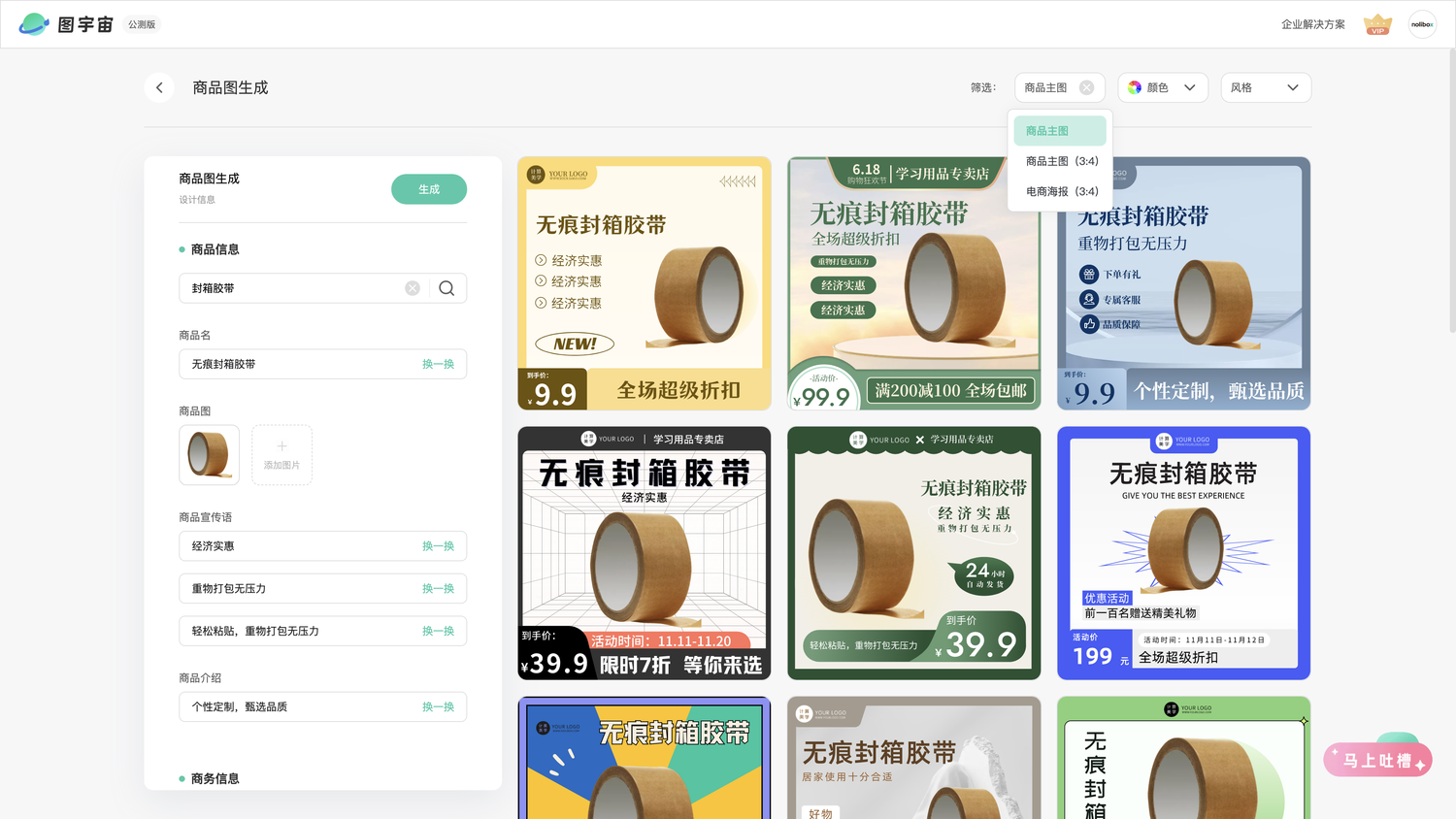This screenshot has height=819, width=1456.
Task: Click the 公测版 beta badge
Action: (142, 24)
